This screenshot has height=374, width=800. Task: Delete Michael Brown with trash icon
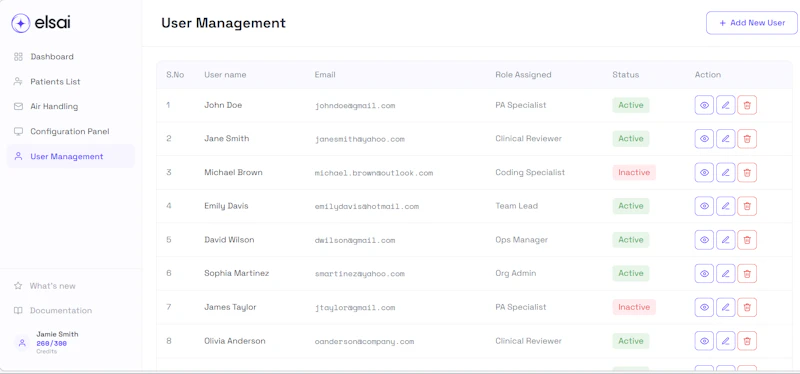[x=747, y=172]
